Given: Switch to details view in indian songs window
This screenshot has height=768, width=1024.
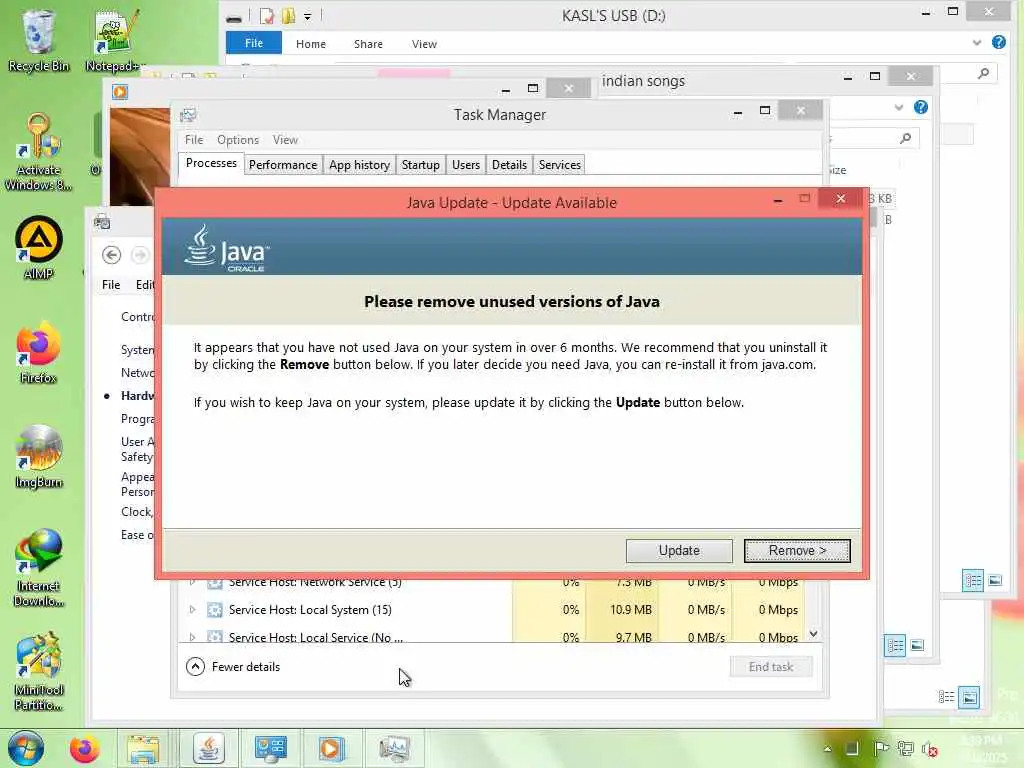Looking at the screenshot, I should tap(895, 645).
